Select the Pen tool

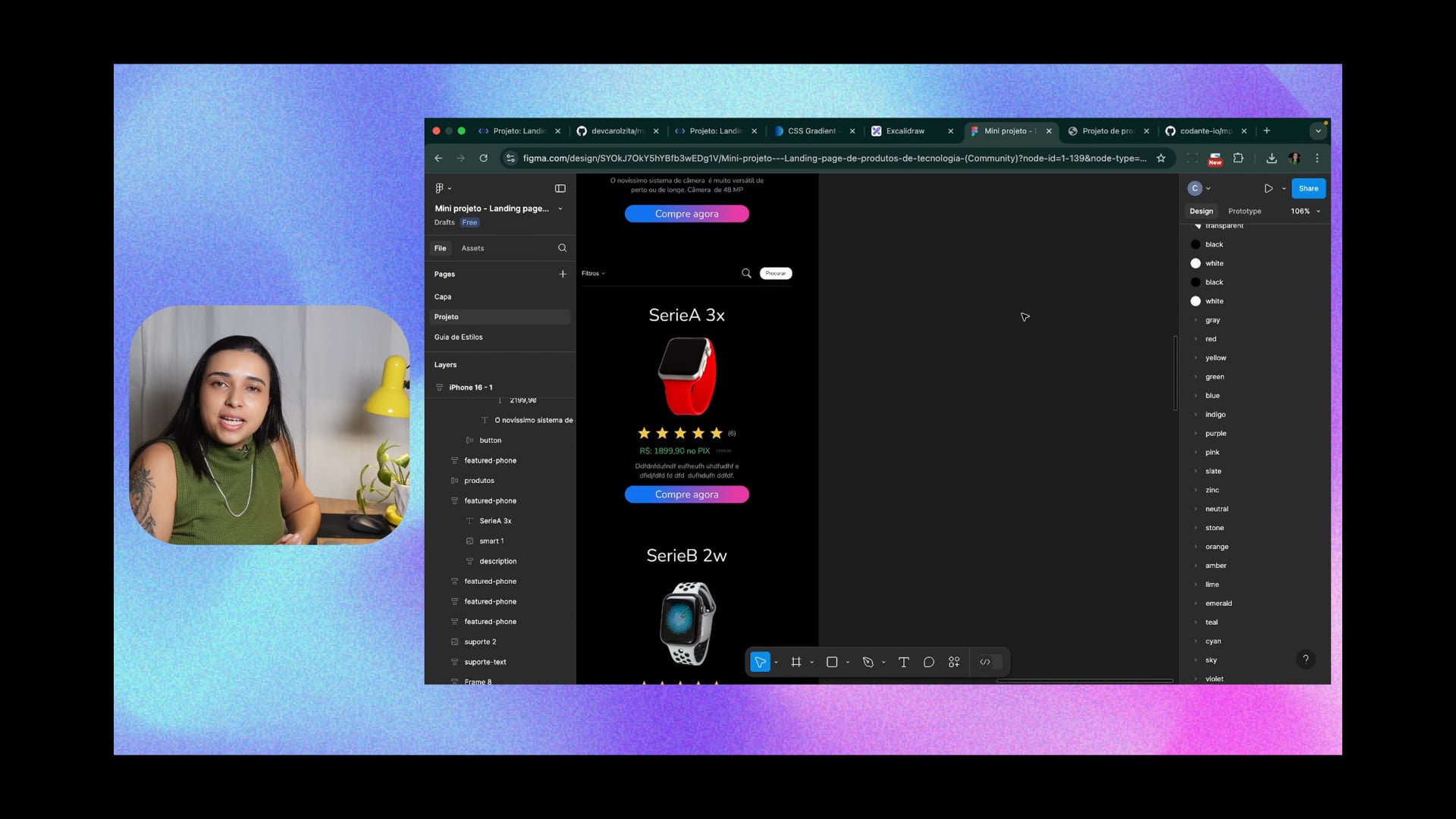(x=868, y=662)
